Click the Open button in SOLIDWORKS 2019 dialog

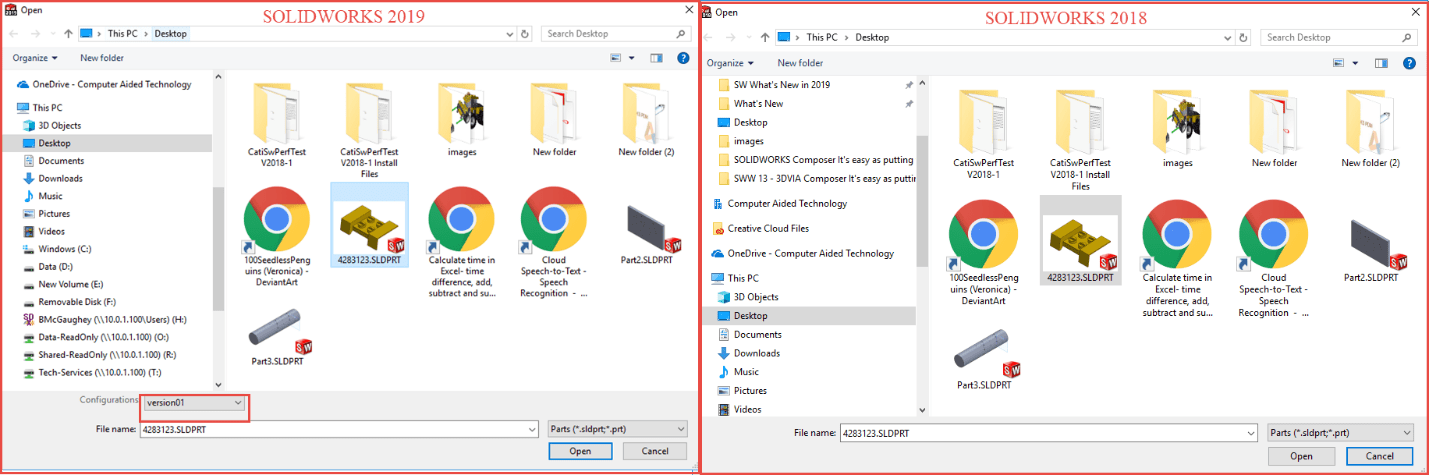(x=582, y=451)
